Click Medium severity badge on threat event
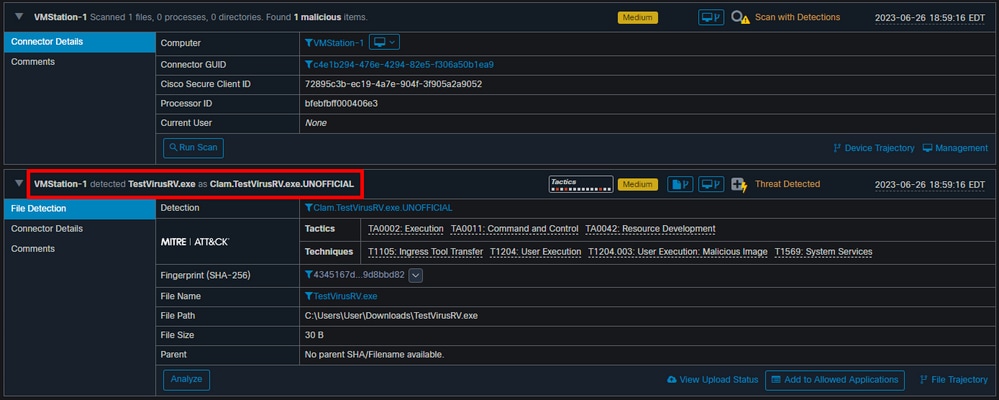The width and height of the screenshot is (999, 400). click(638, 185)
